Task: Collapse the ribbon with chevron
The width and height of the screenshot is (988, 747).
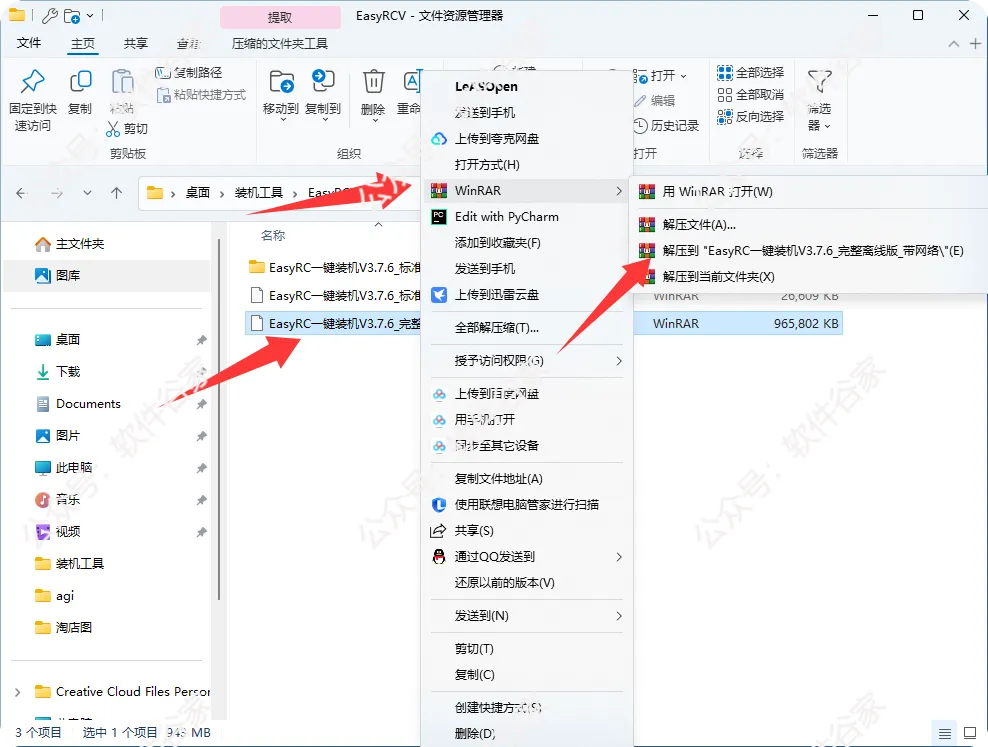Action: 954,43
